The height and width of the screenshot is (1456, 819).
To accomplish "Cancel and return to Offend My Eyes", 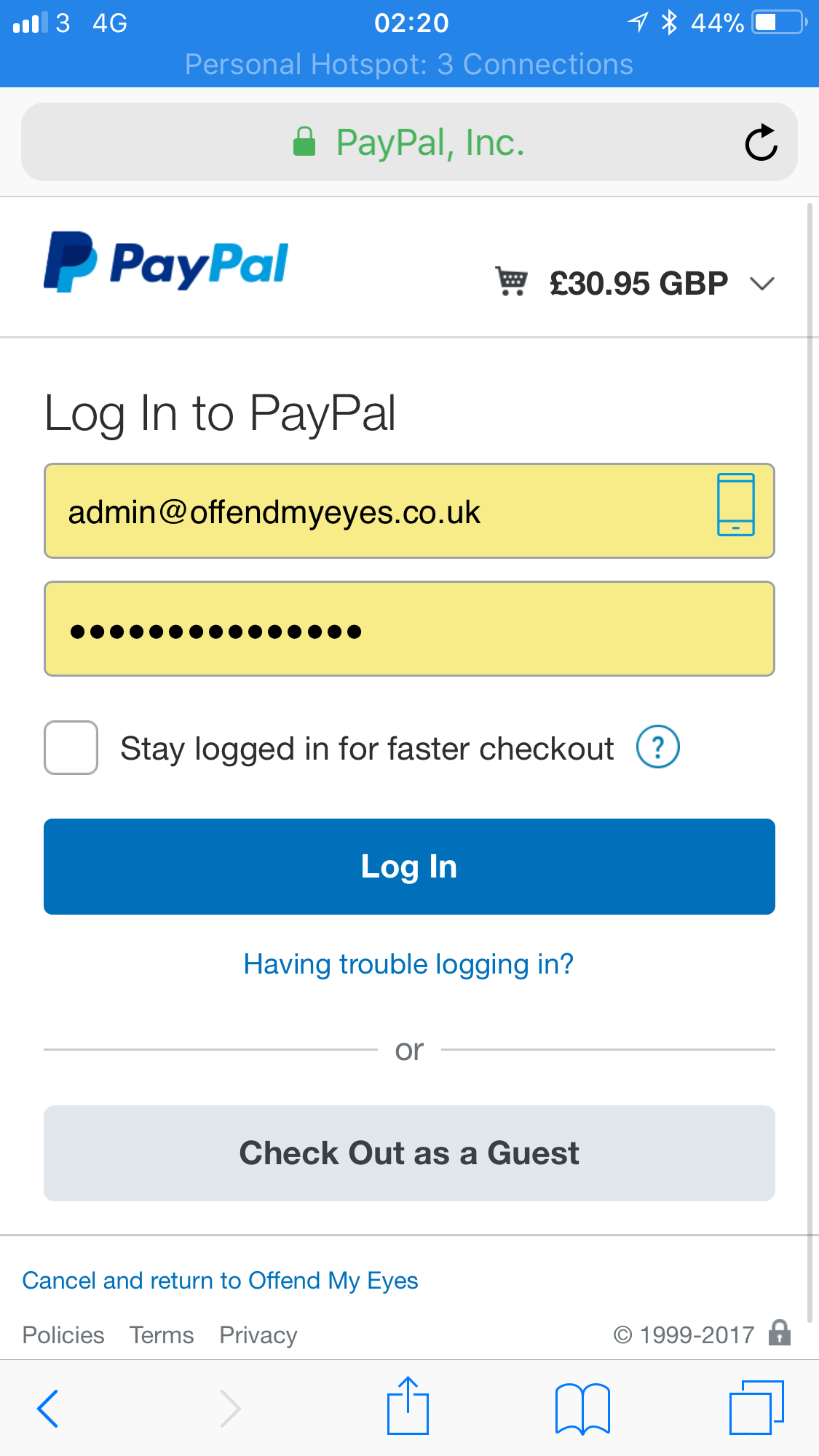I will click(x=220, y=1281).
